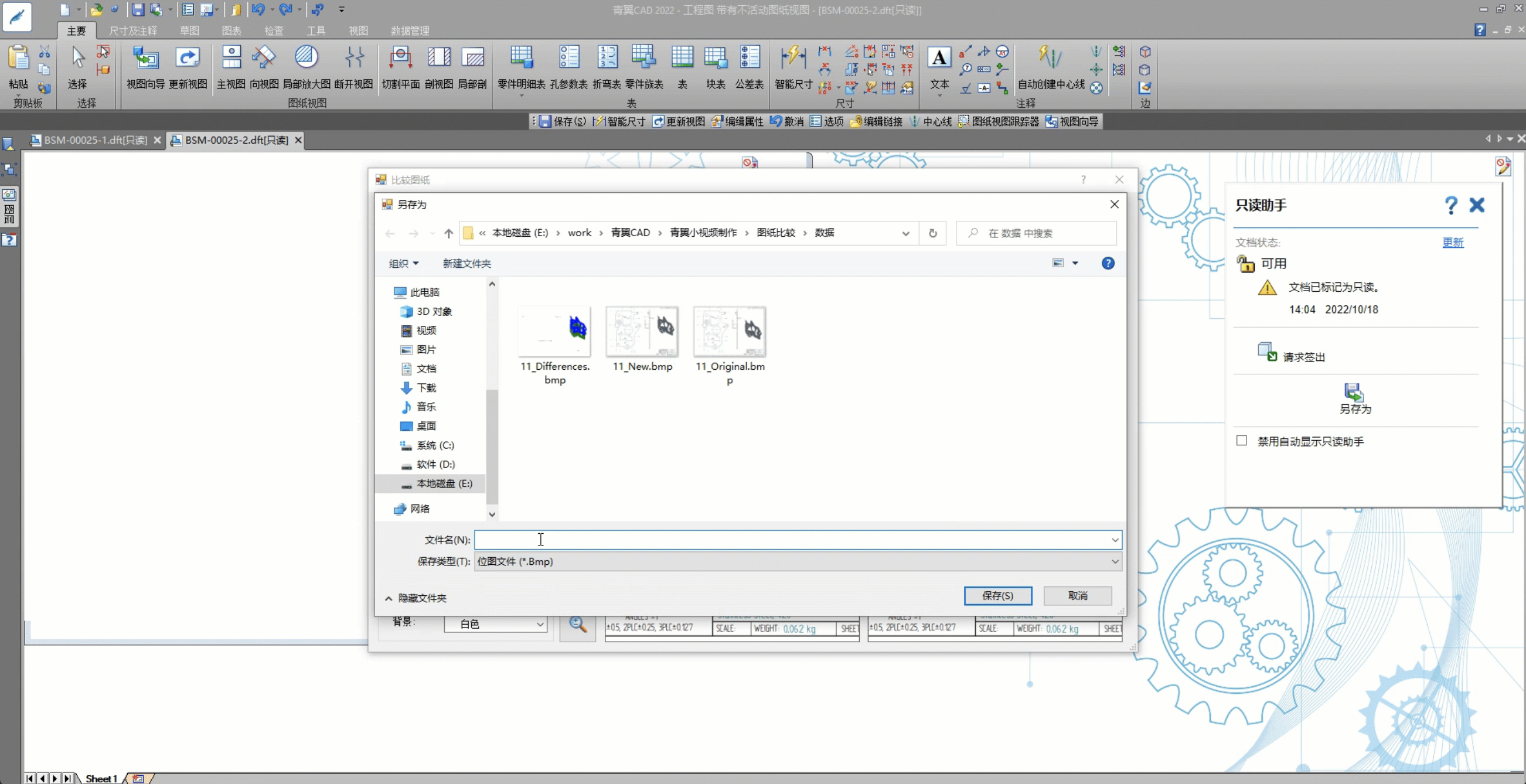Image resolution: width=1526 pixels, height=784 pixels.
Task: Click the 更新视图 ribbon icon
Action: [x=188, y=67]
